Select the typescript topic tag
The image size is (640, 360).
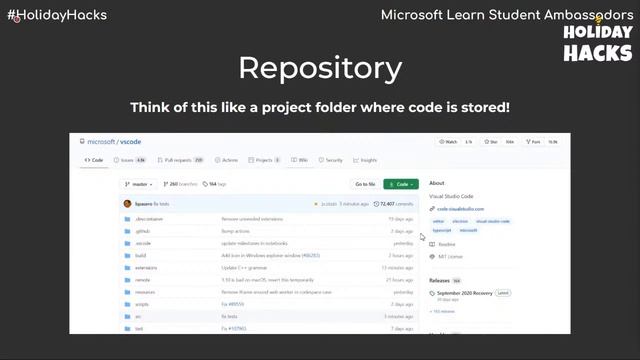pyautogui.click(x=442, y=230)
